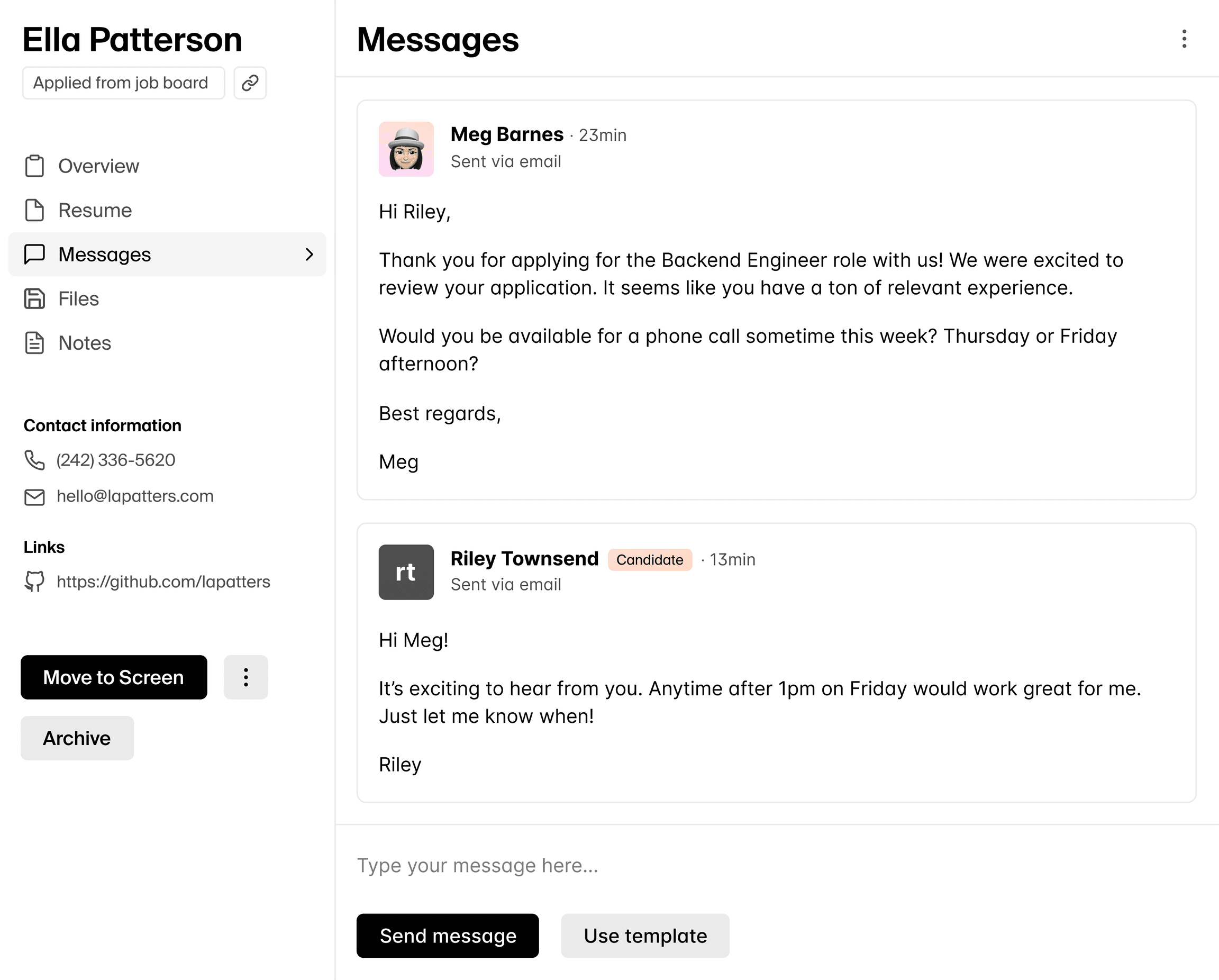Click the copy link icon beside the job board tag
This screenshot has width=1219, height=980.
(x=249, y=83)
